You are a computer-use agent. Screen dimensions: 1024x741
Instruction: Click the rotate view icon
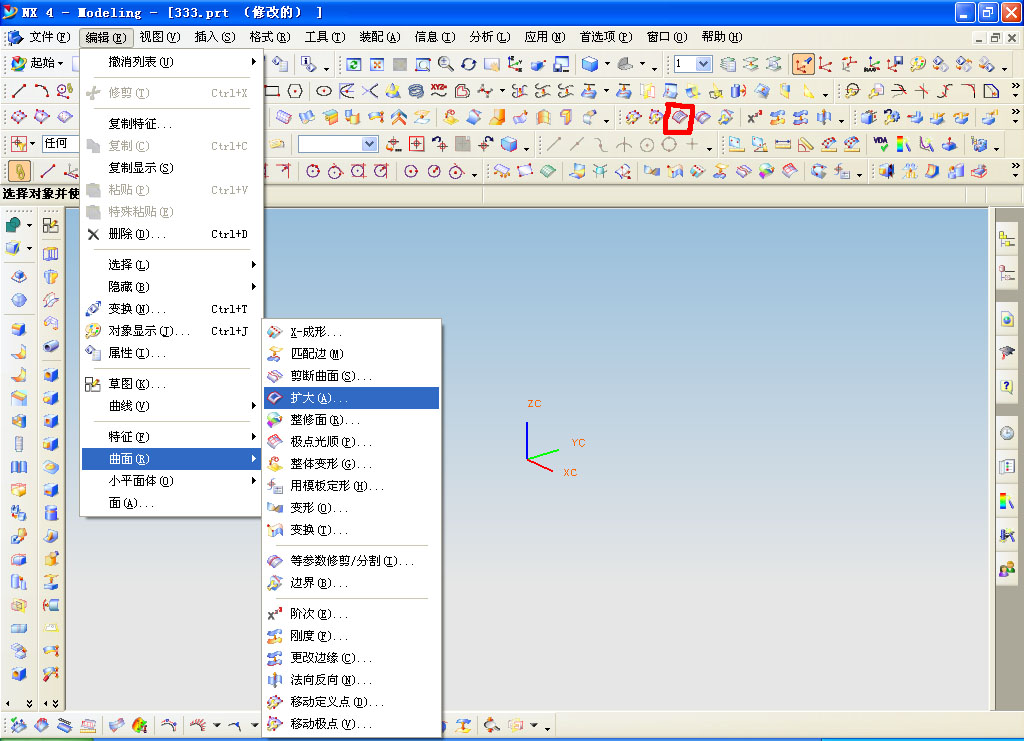tap(468, 64)
